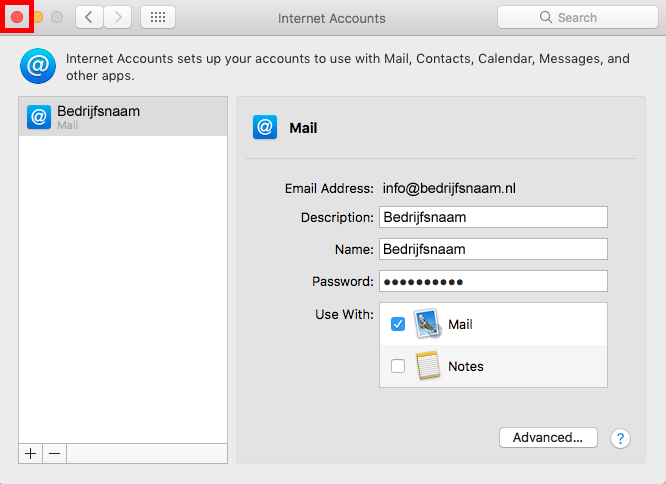Click into the Description field
This screenshot has height=484, width=666.
(493, 217)
